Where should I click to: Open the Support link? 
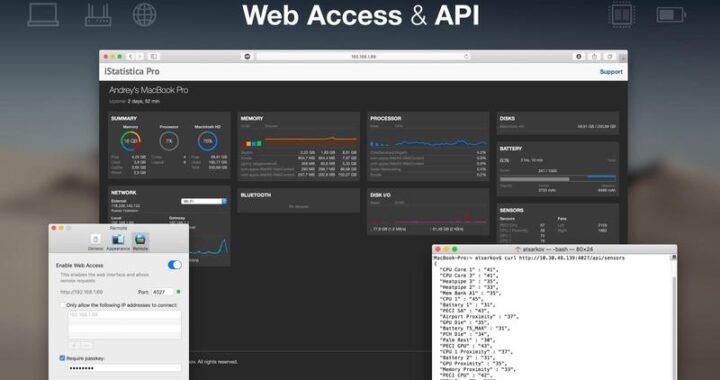(611, 72)
